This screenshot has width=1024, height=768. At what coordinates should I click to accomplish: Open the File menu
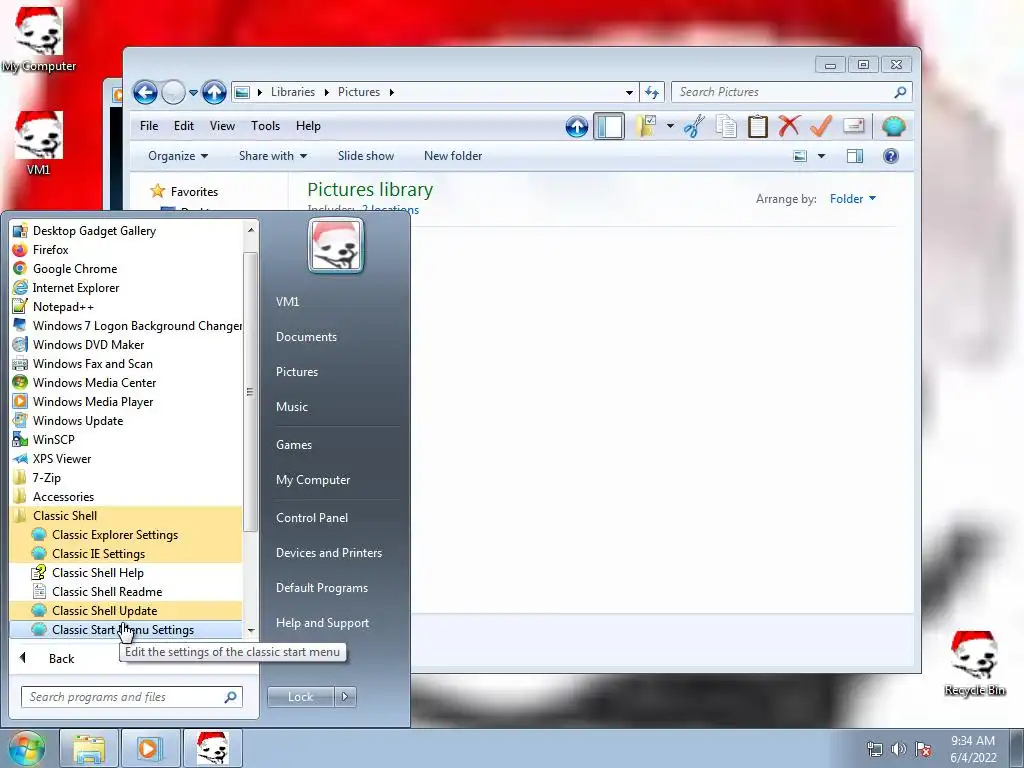point(149,126)
